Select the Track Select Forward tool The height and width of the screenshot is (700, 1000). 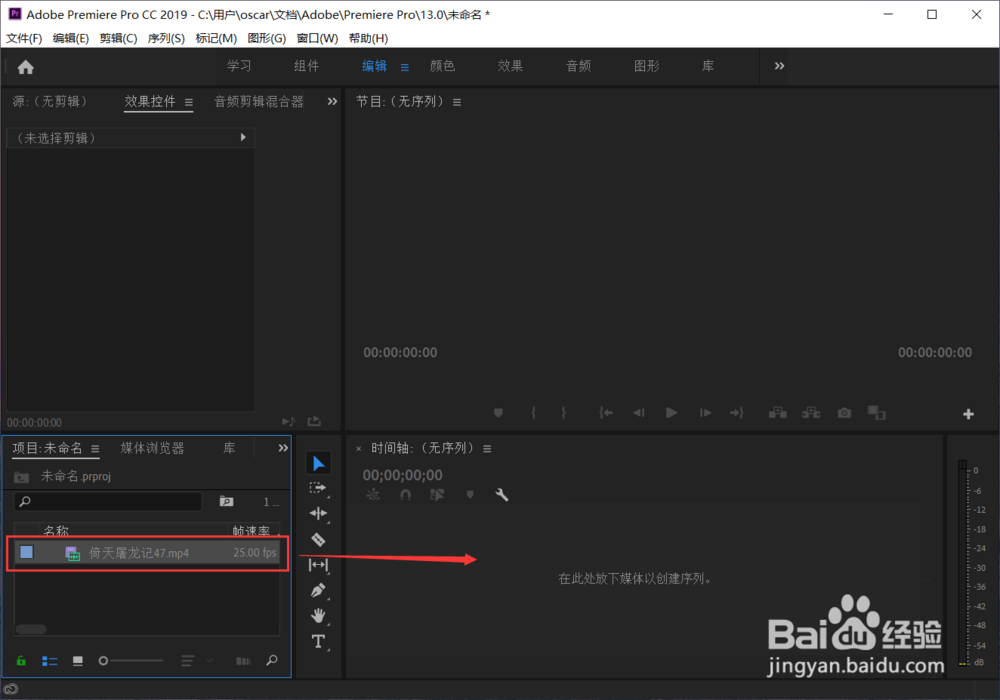(318, 488)
